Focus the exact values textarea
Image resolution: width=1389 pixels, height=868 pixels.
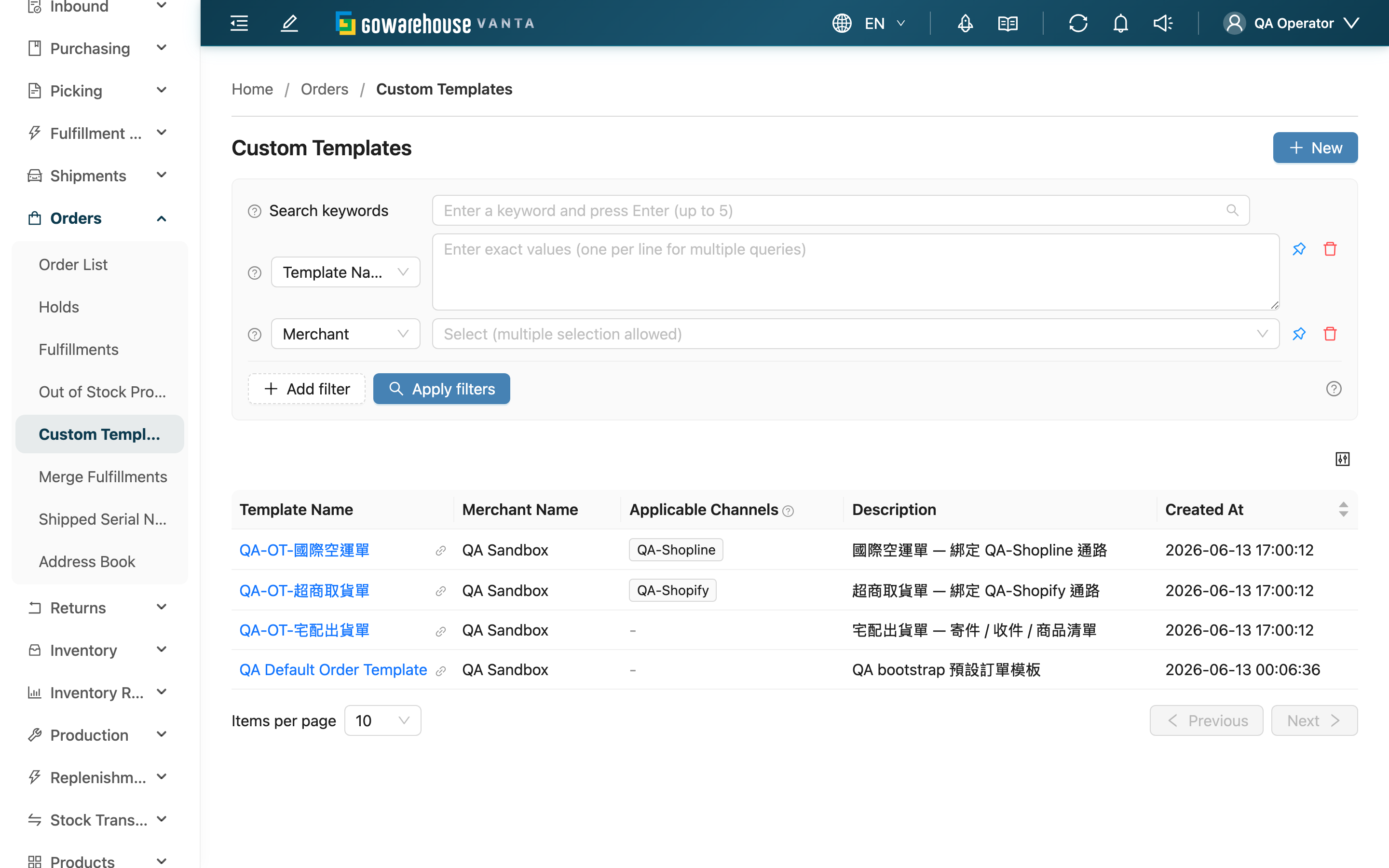coord(855,271)
